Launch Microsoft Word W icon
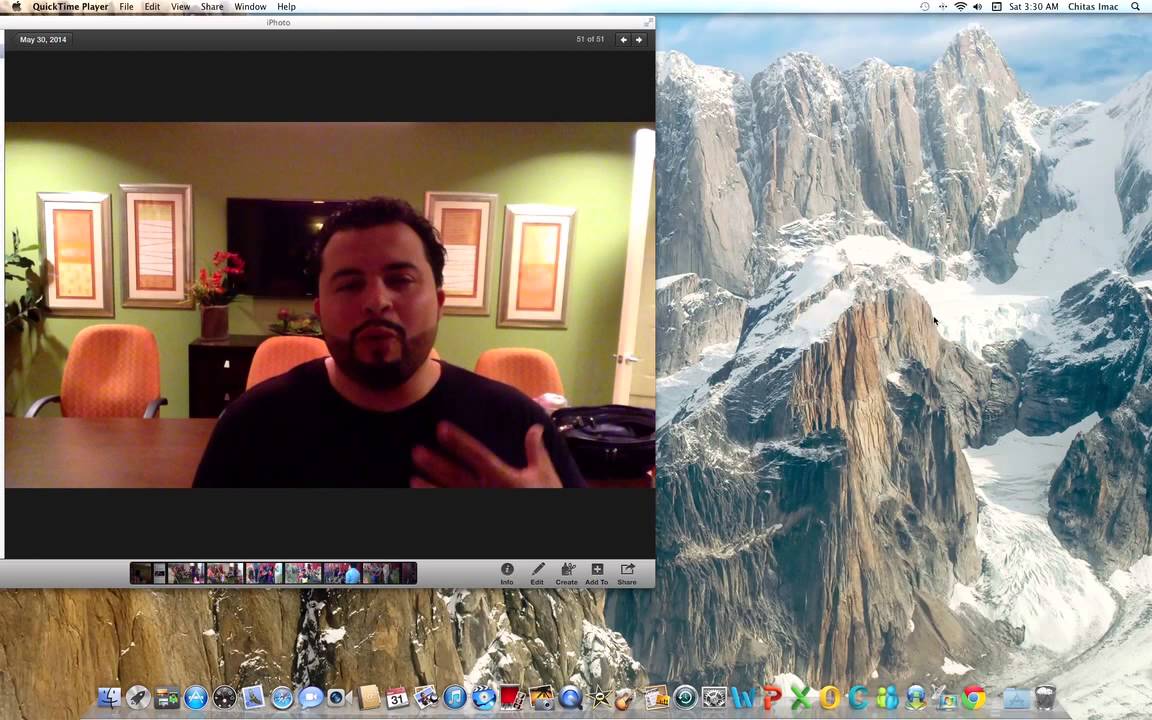Screen dimensions: 1152x720 [x=743, y=696]
